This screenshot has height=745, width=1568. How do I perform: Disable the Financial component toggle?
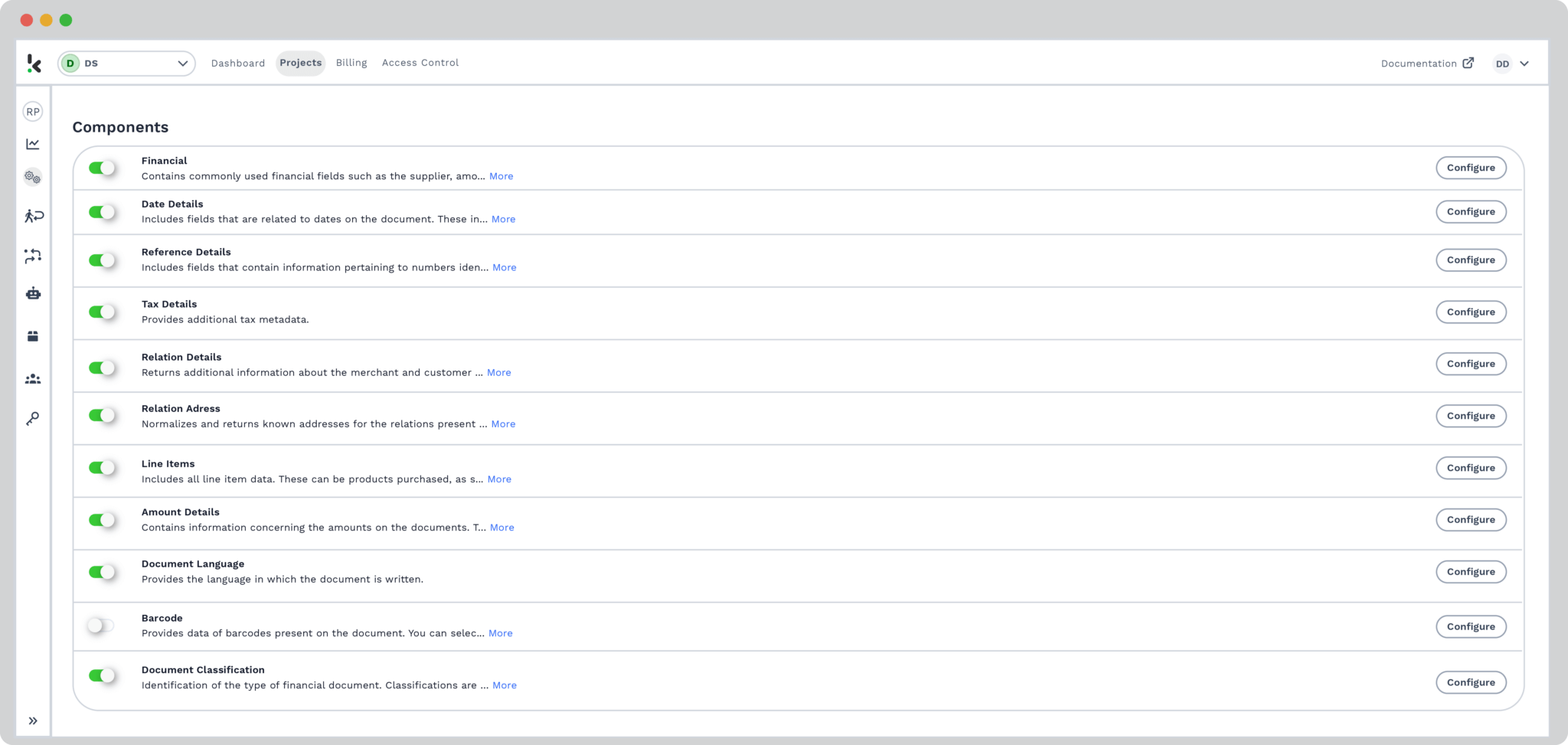(102, 168)
